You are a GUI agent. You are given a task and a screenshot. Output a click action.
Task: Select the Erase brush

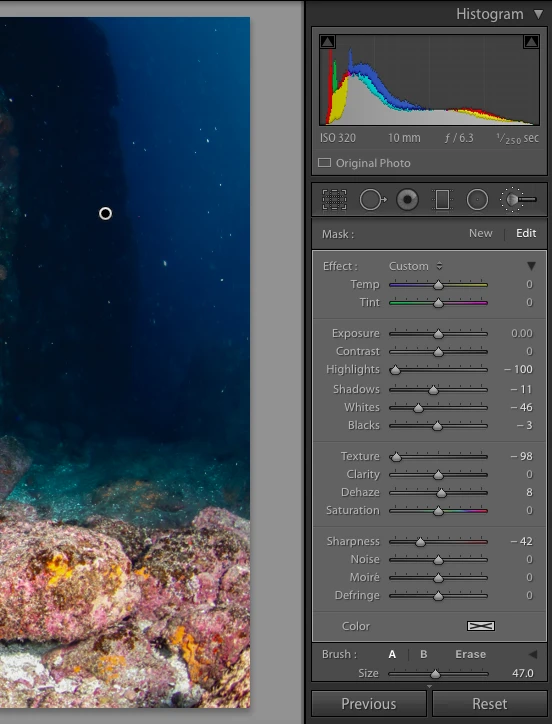pyautogui.click(x=470, y=654)
